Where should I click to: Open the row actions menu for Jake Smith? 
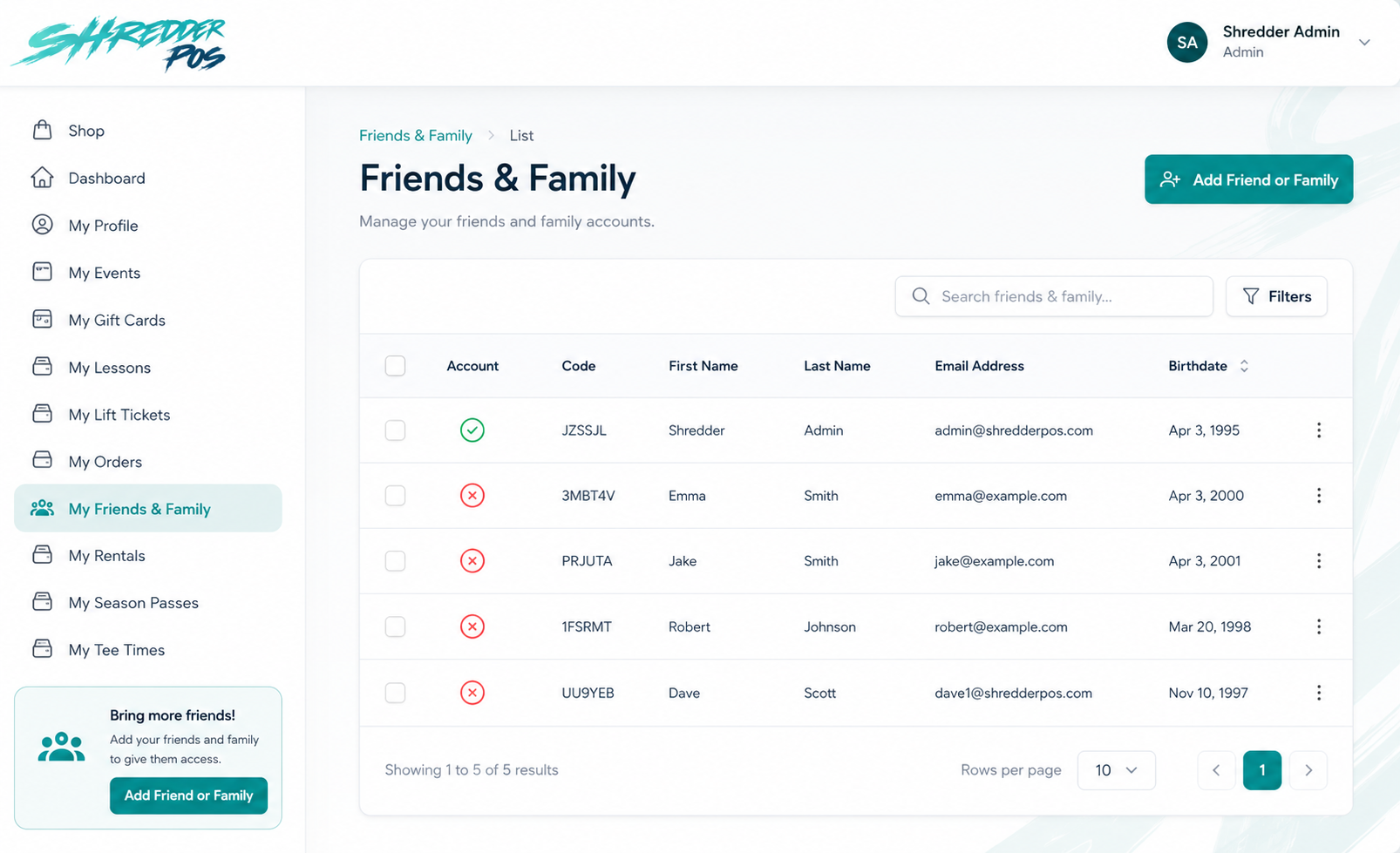1319,561
